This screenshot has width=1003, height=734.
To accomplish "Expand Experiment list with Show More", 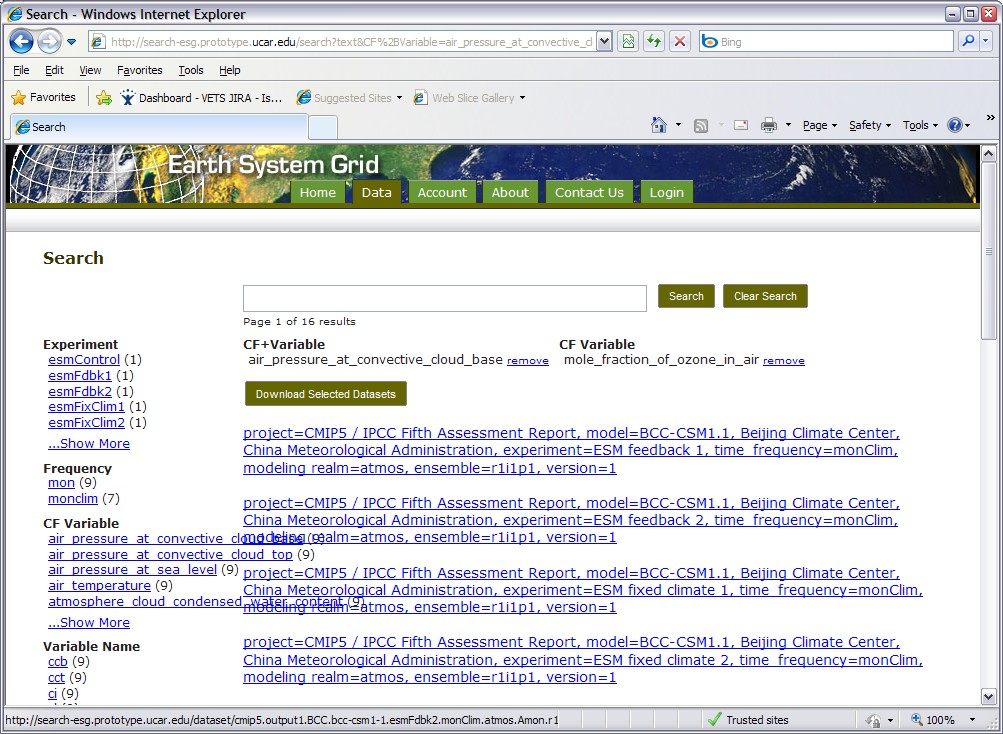I will pos(89,444).
